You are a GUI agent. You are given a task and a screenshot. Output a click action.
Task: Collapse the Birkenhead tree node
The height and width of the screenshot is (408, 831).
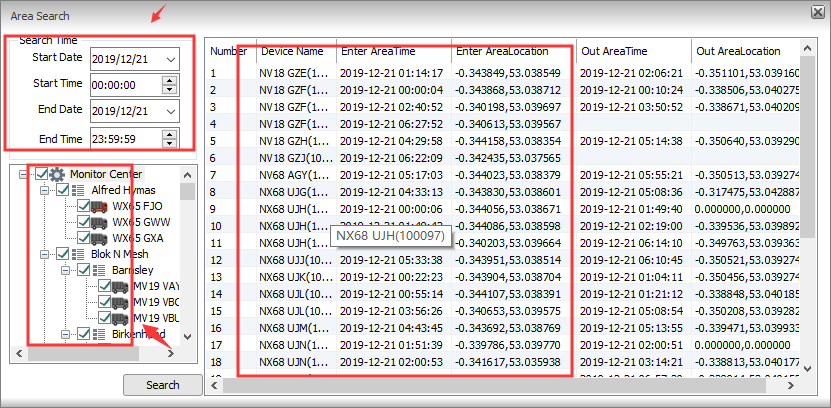pyautogui.click(x=65, y=334)
